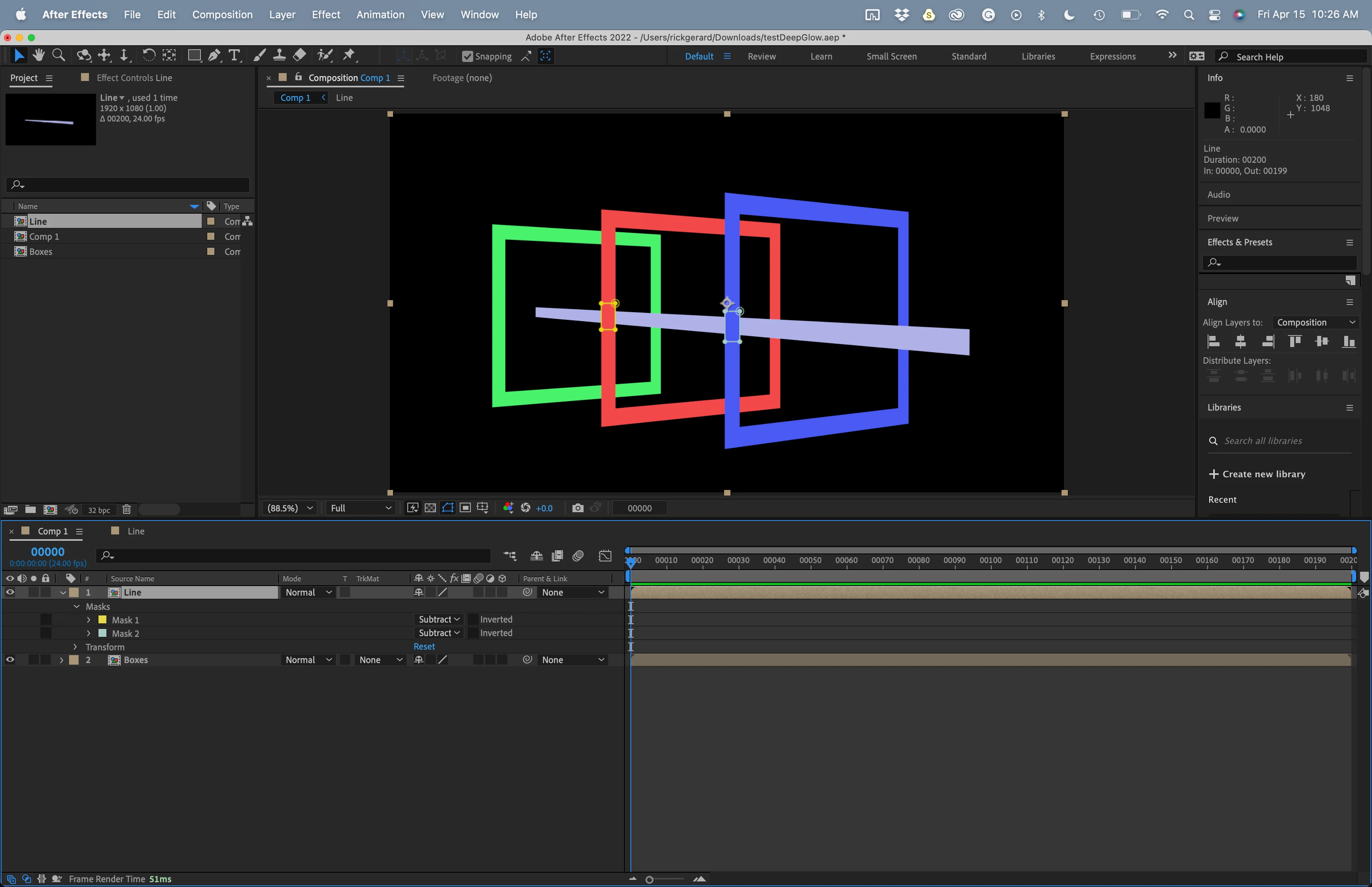Select the Rotation tool
Viewport: 1372px width, 887px height.
coord(148,55)
